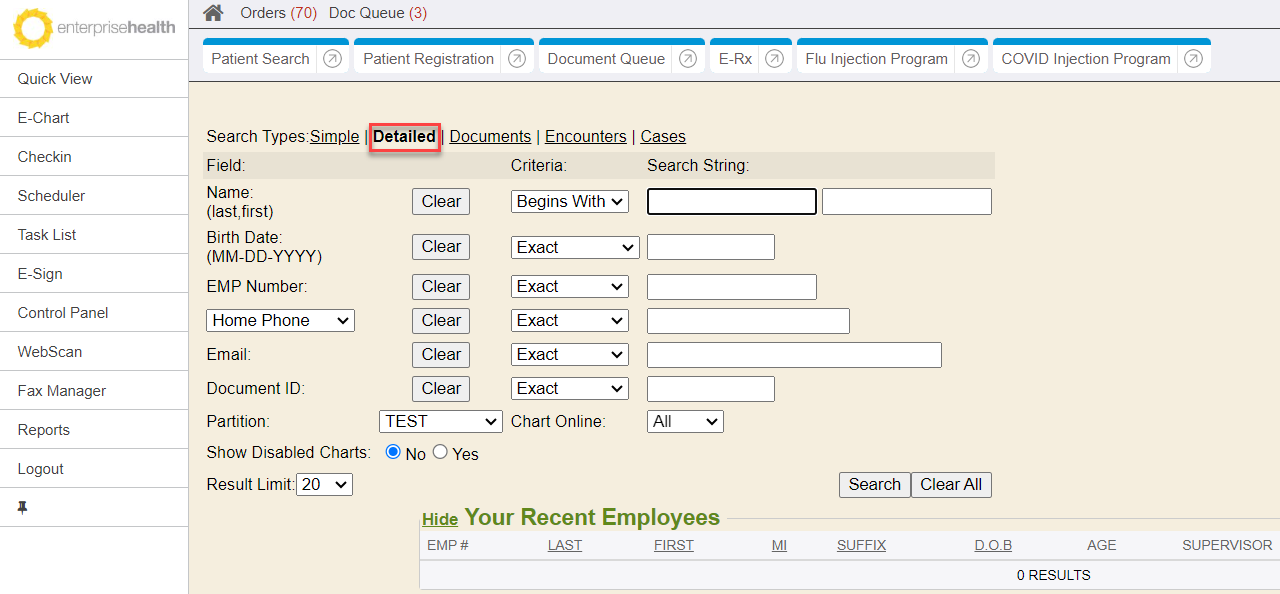Expand the Partition TEST dropdown
Screen dimensions: 1280x594
coord(441,422)
